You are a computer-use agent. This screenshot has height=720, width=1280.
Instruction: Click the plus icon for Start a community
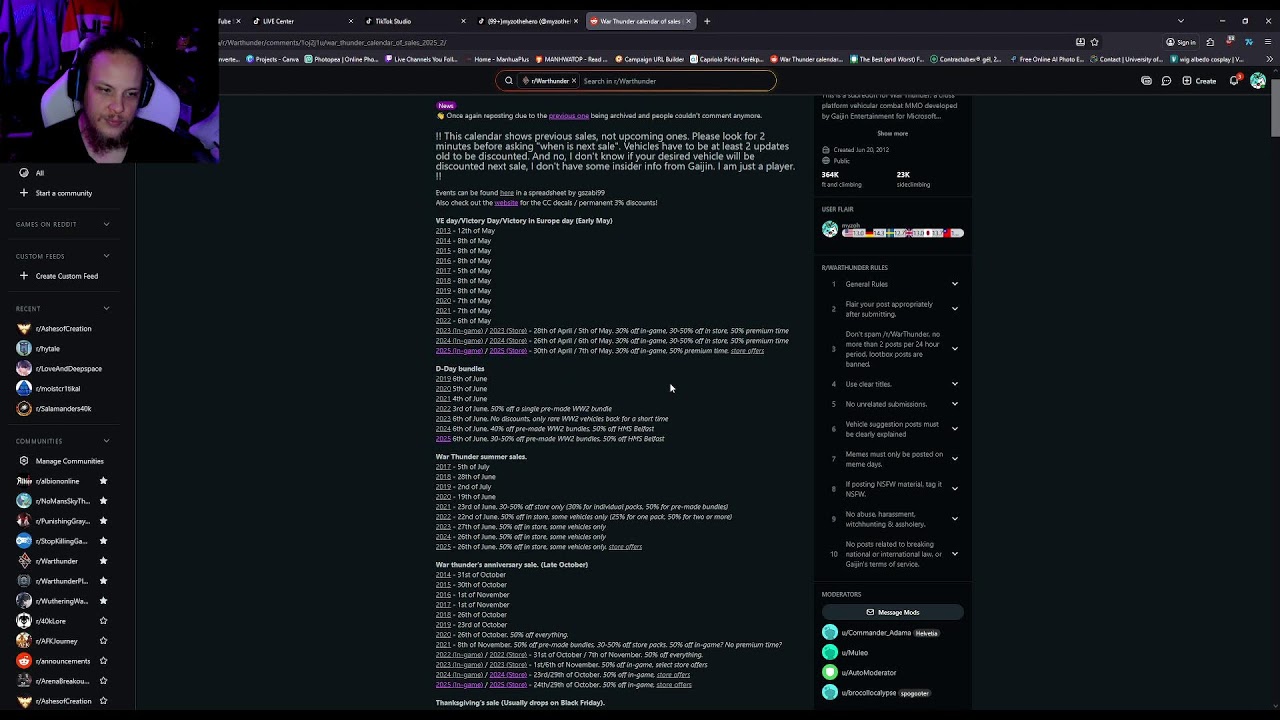(24, 193)
